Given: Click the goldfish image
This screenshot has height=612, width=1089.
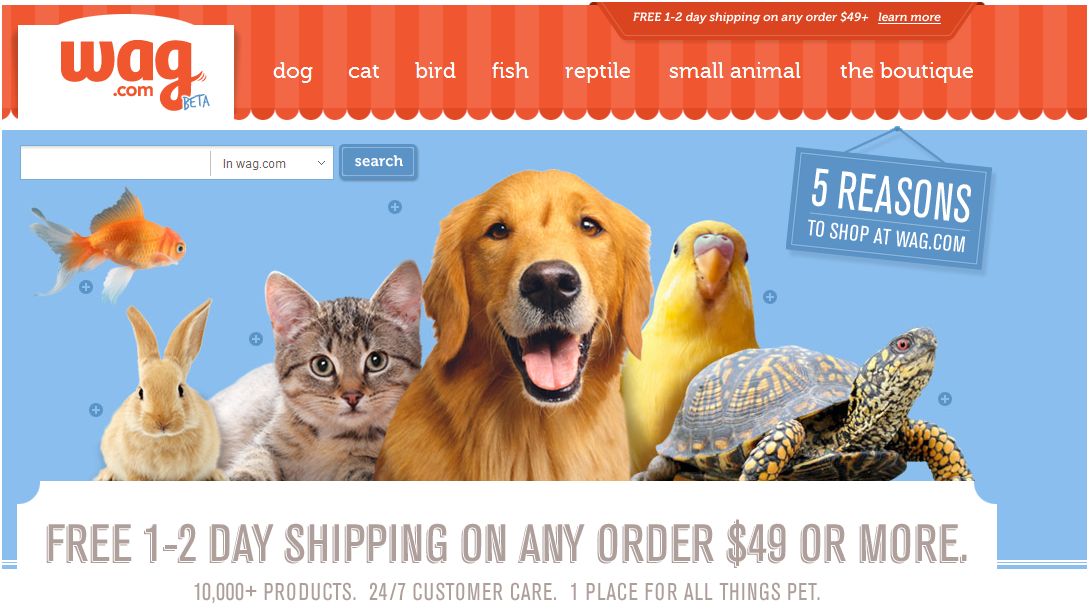Looking at the screenshot, I should click(x=108, y=243).
